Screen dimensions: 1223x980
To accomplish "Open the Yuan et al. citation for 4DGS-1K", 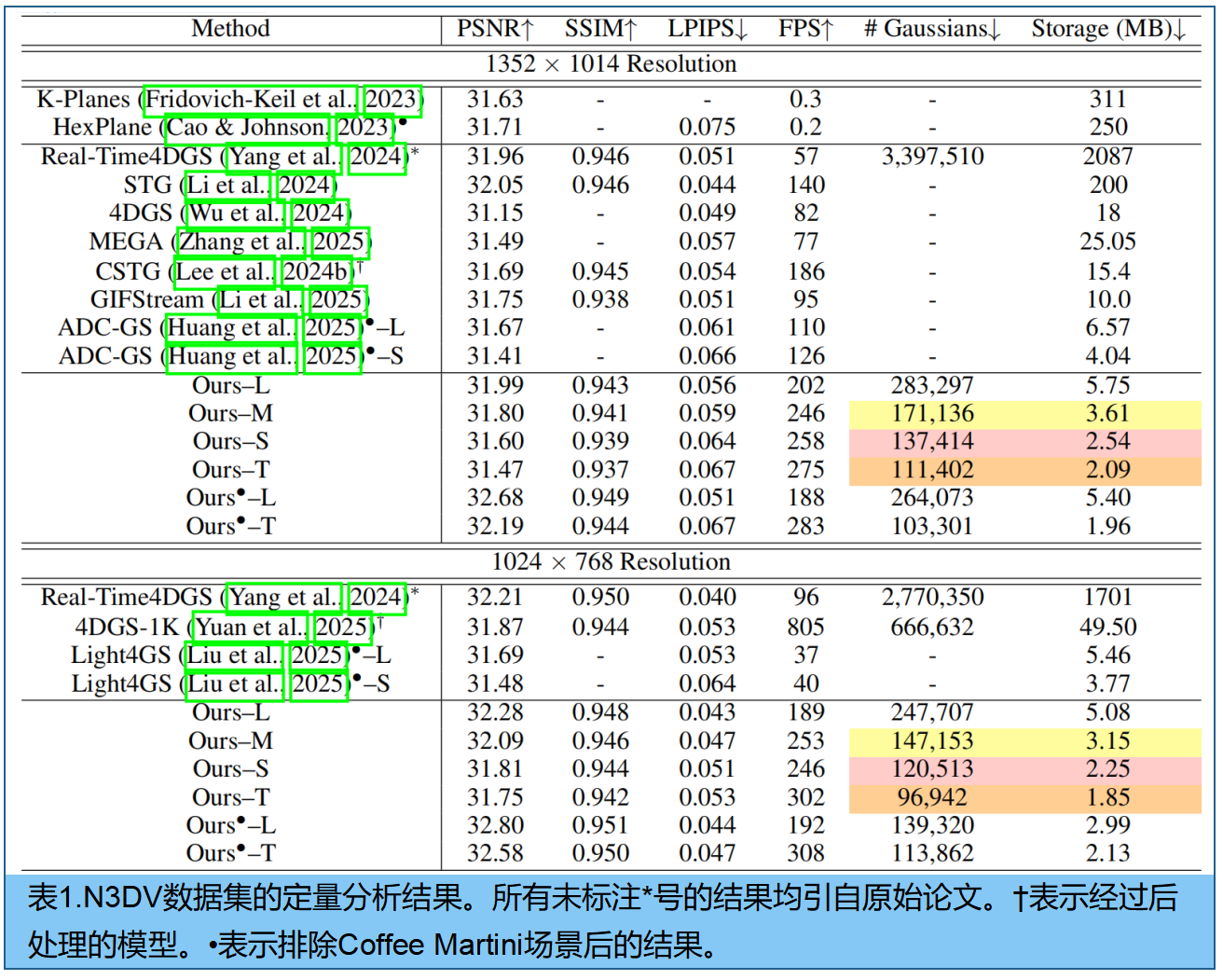I will [x=250, y=628].
